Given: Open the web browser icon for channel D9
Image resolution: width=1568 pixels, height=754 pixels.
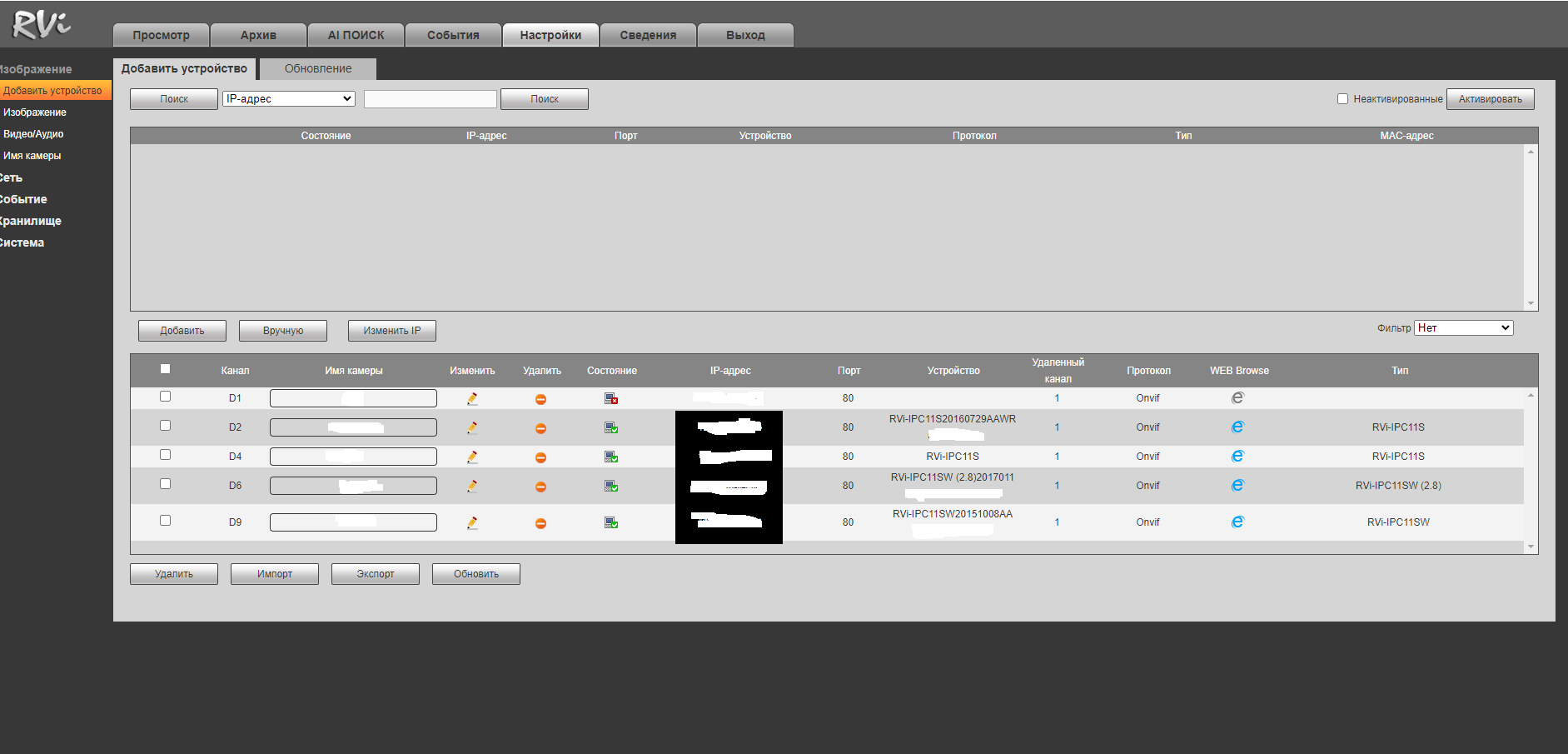Looking at the screenshot, I should [x=1237, y=522].
